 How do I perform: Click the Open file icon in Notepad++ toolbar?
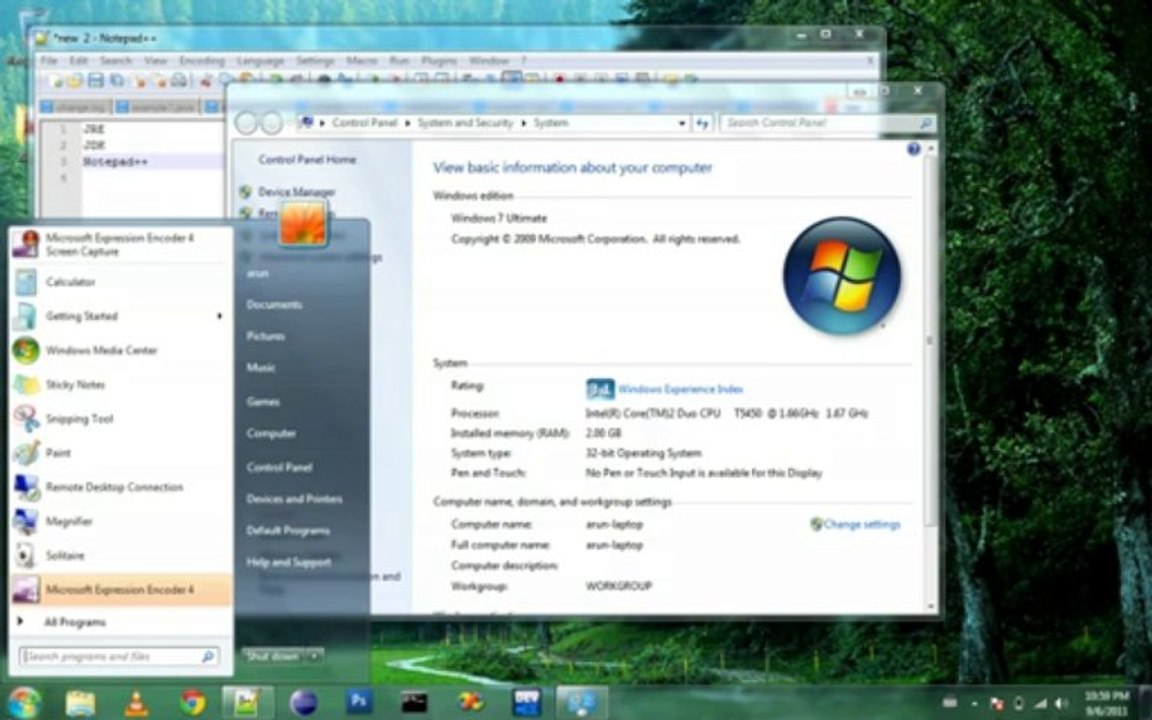[x=76, y=81]
